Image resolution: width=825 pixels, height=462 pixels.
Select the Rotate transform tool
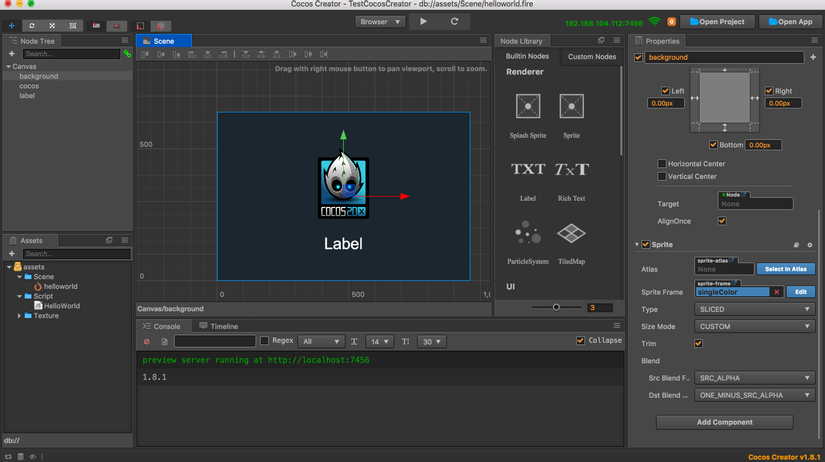32,25
